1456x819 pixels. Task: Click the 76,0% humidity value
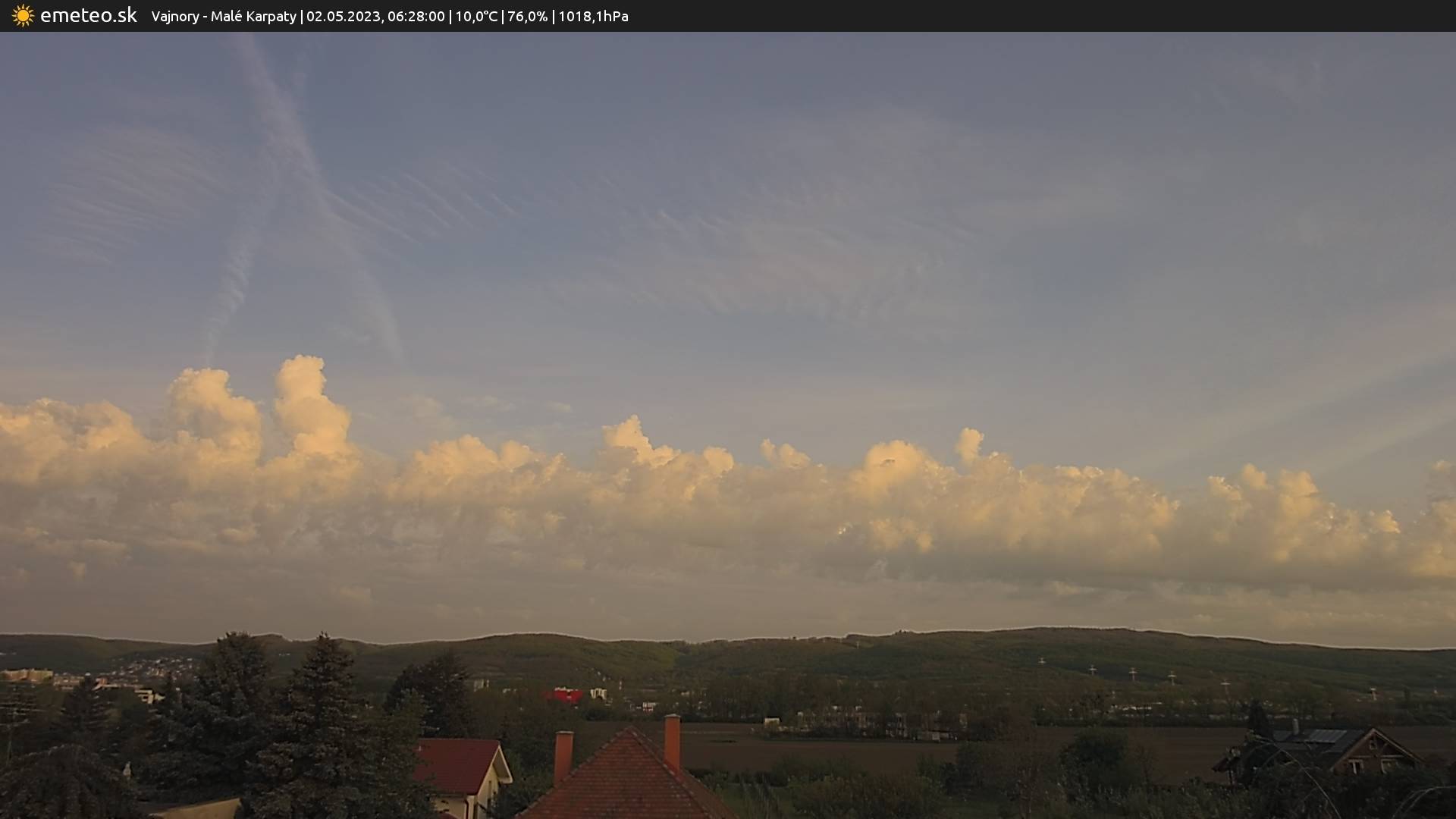[x=527, y=17]
